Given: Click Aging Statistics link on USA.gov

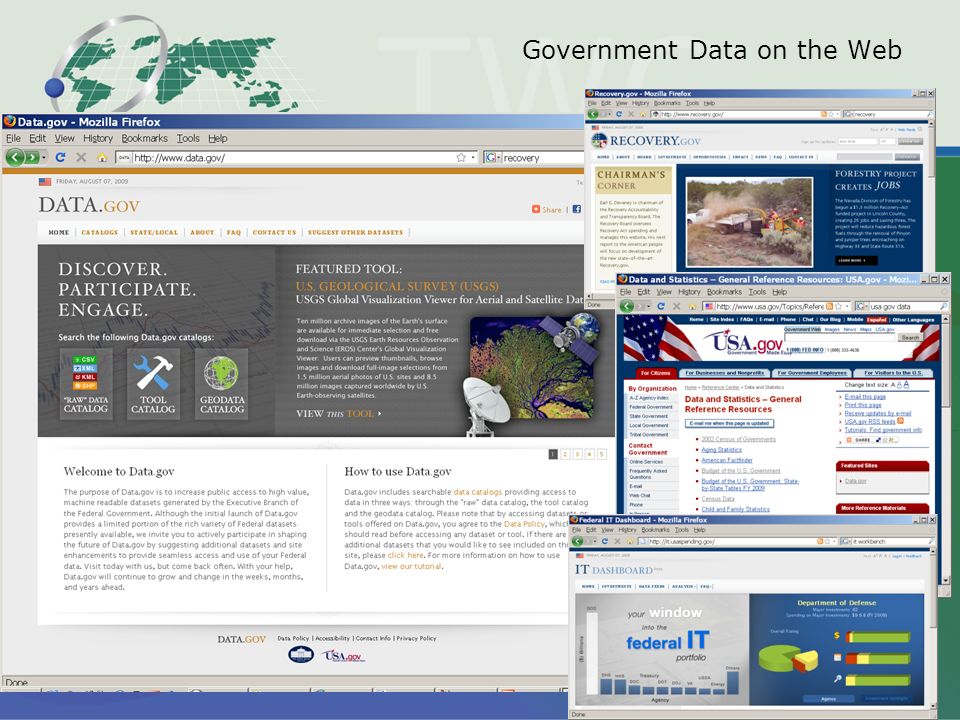Looking at the screenshot, I should pyautogui.click(x=721, y=449).
